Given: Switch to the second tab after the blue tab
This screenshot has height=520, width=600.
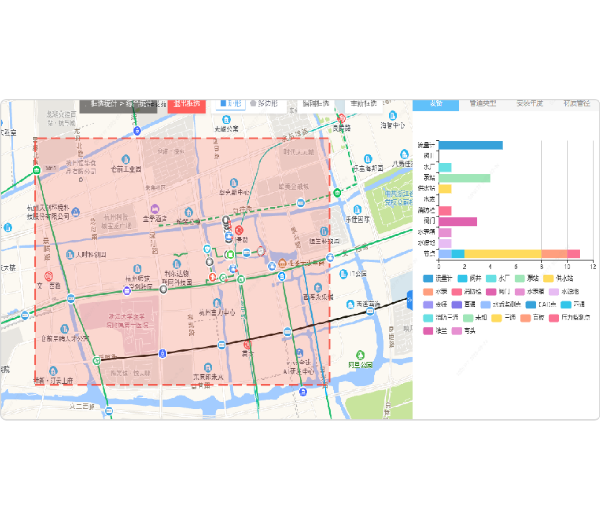Looking at the screenshot, I should coord(528,104).
